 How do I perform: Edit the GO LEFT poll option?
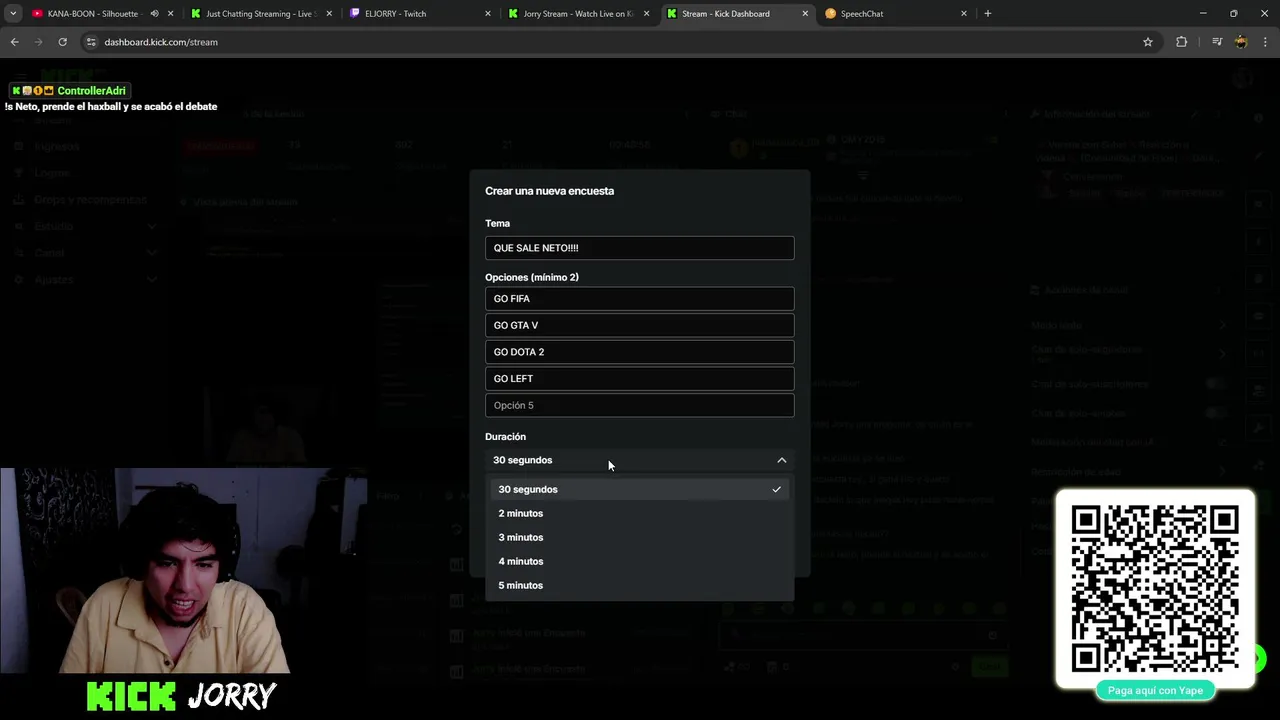click(x=640, y=378)
